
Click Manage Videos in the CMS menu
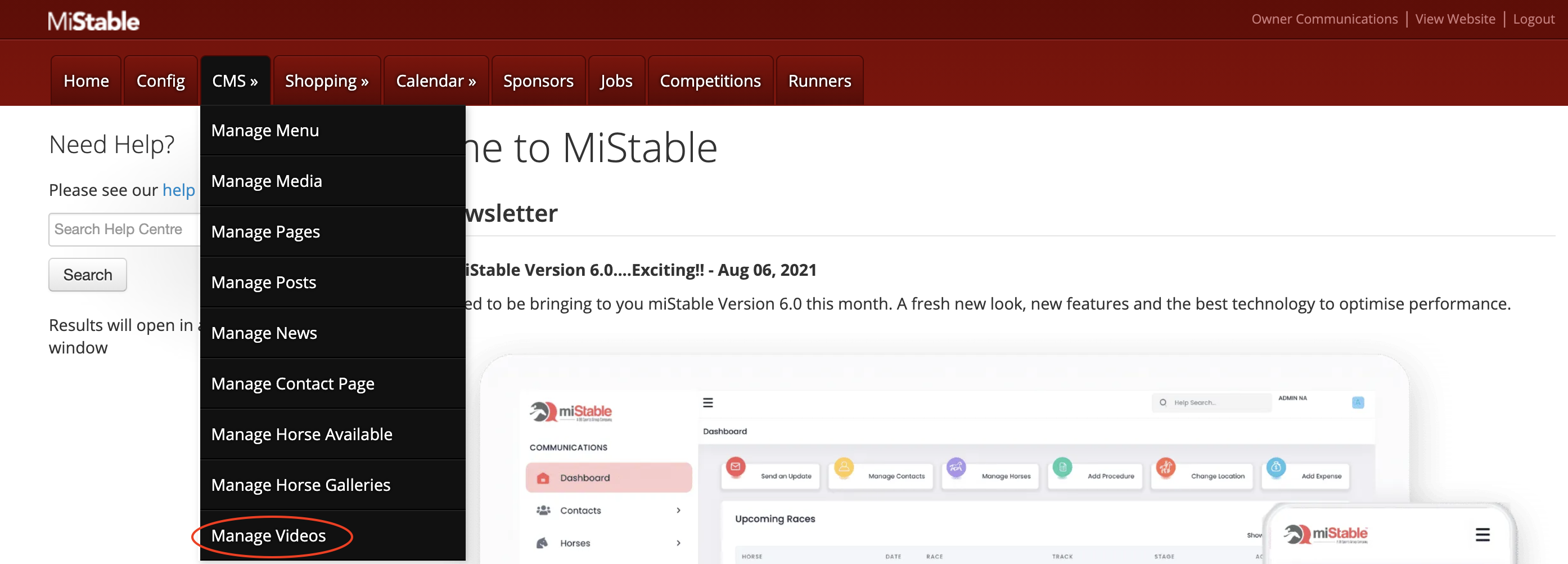[x=268, y=535]
